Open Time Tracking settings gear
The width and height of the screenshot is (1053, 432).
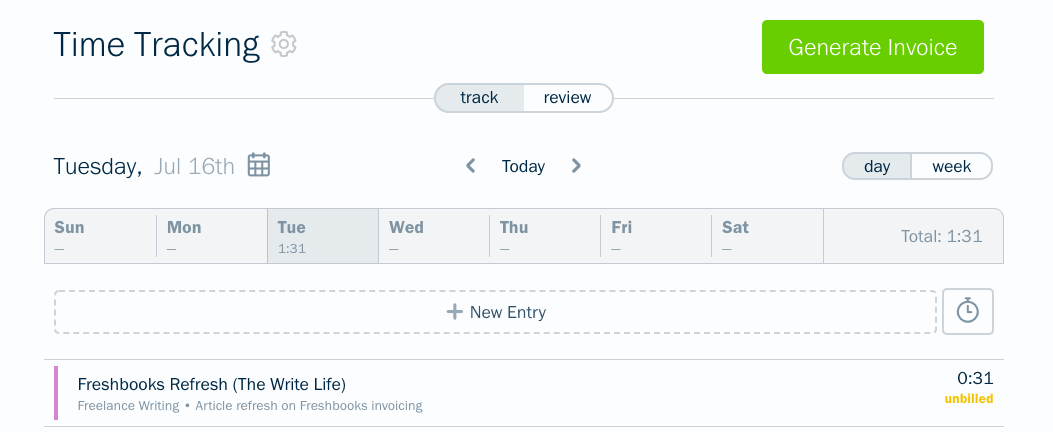(284, 44)
